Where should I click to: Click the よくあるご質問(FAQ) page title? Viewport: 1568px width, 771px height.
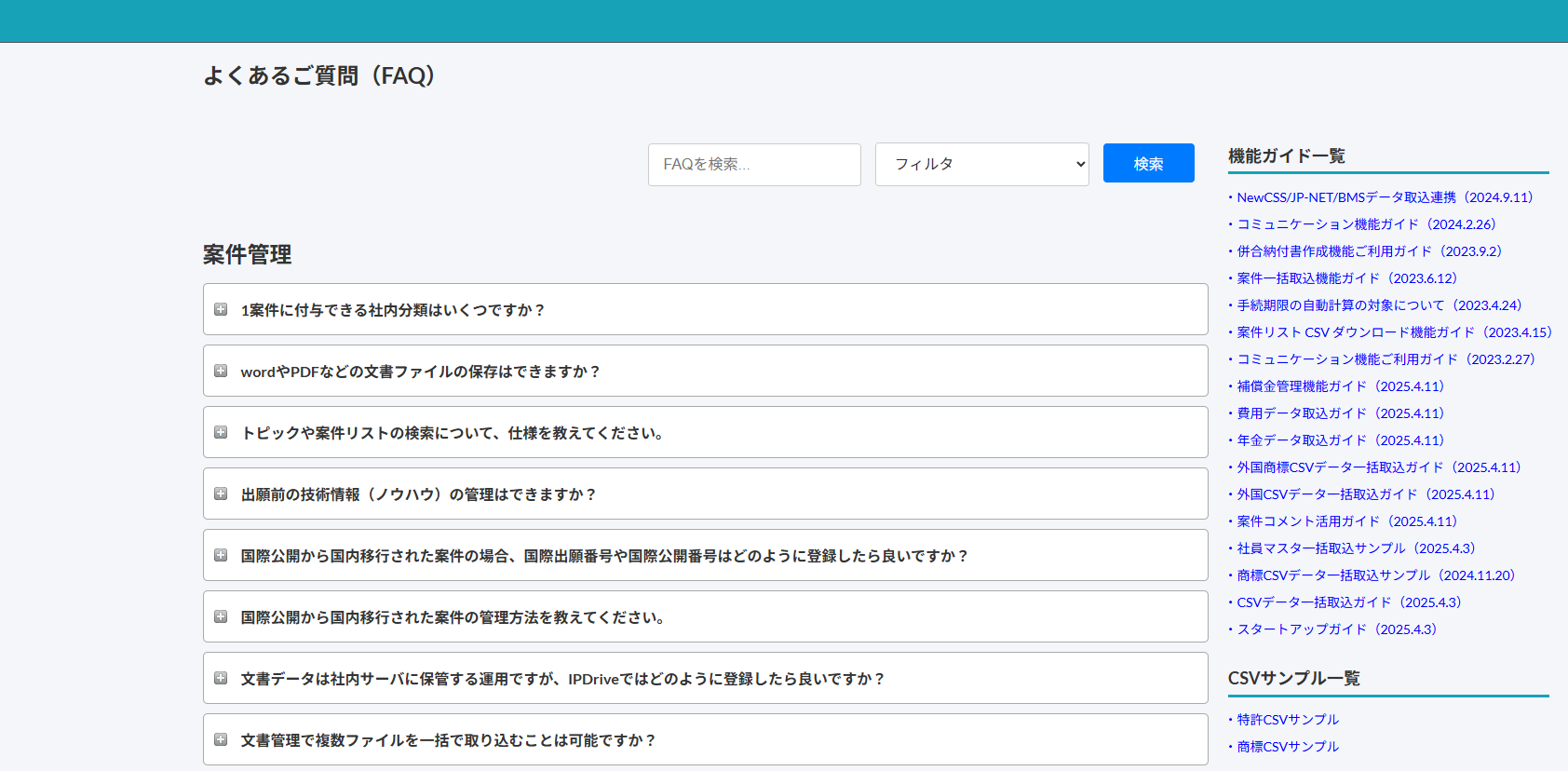click(319, 75)
